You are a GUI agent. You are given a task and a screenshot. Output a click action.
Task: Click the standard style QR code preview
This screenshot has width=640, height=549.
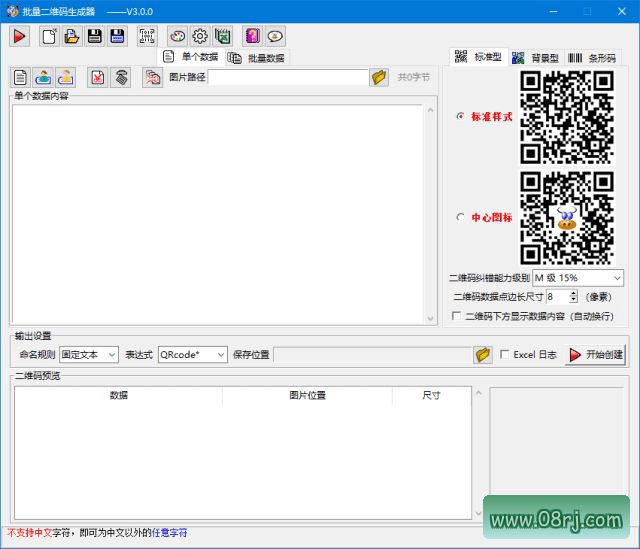point(567,118)
